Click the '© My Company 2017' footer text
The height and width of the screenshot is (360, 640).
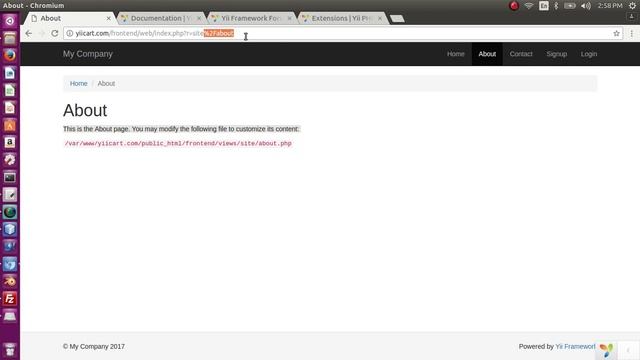tap(94, 347)
